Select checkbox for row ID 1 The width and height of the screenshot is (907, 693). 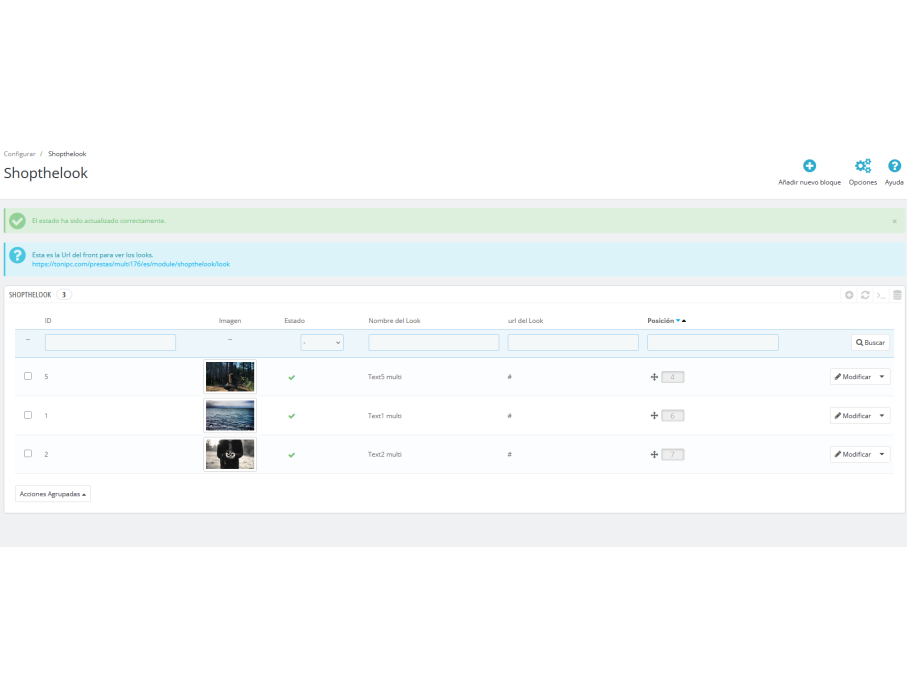coord(28,415)
